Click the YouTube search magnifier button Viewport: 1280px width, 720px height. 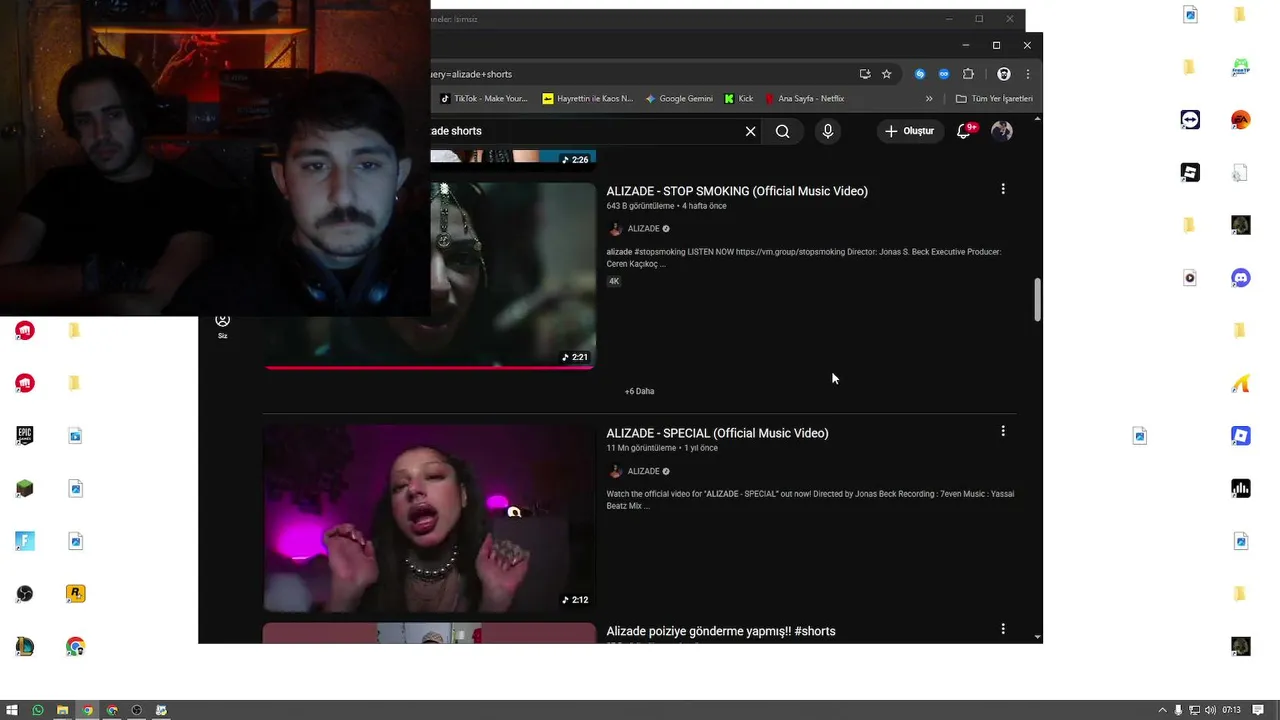click(783, 131)
